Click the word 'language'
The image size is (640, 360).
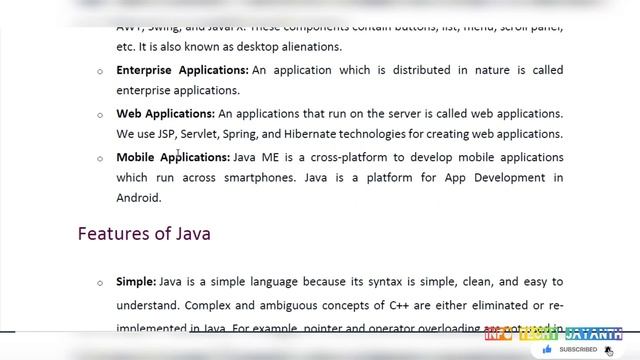coord(274,282)
